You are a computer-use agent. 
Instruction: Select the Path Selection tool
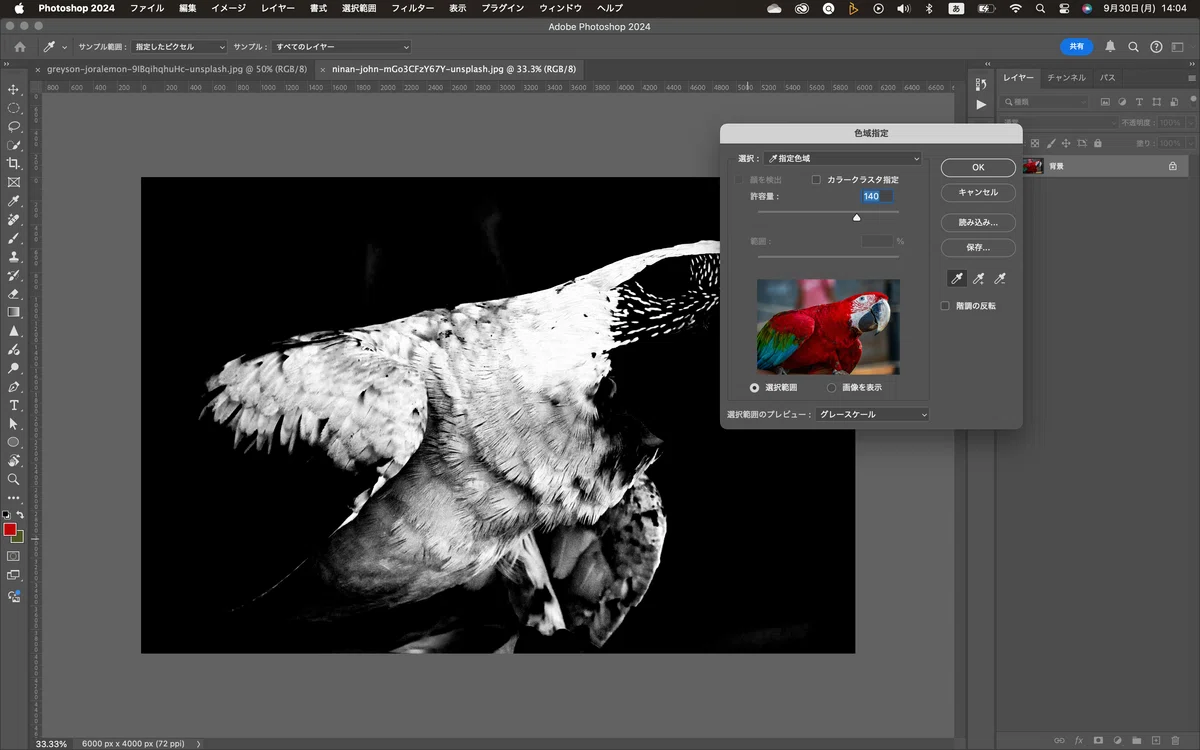14,424
